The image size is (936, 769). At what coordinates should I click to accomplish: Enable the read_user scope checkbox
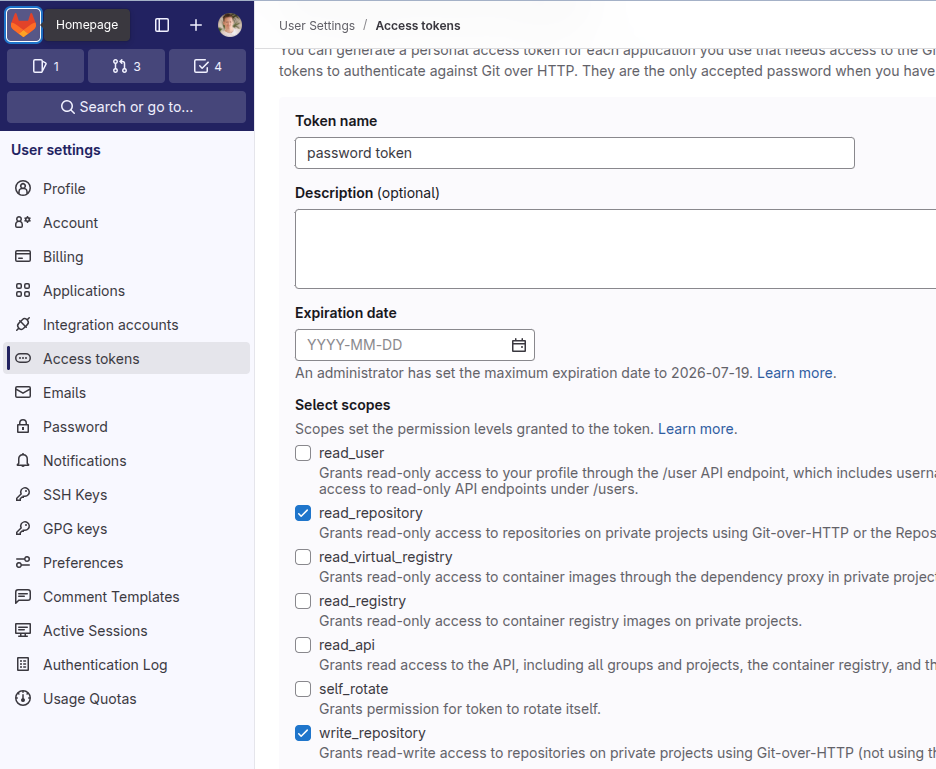pyautogui.click(x=303, y=453)
